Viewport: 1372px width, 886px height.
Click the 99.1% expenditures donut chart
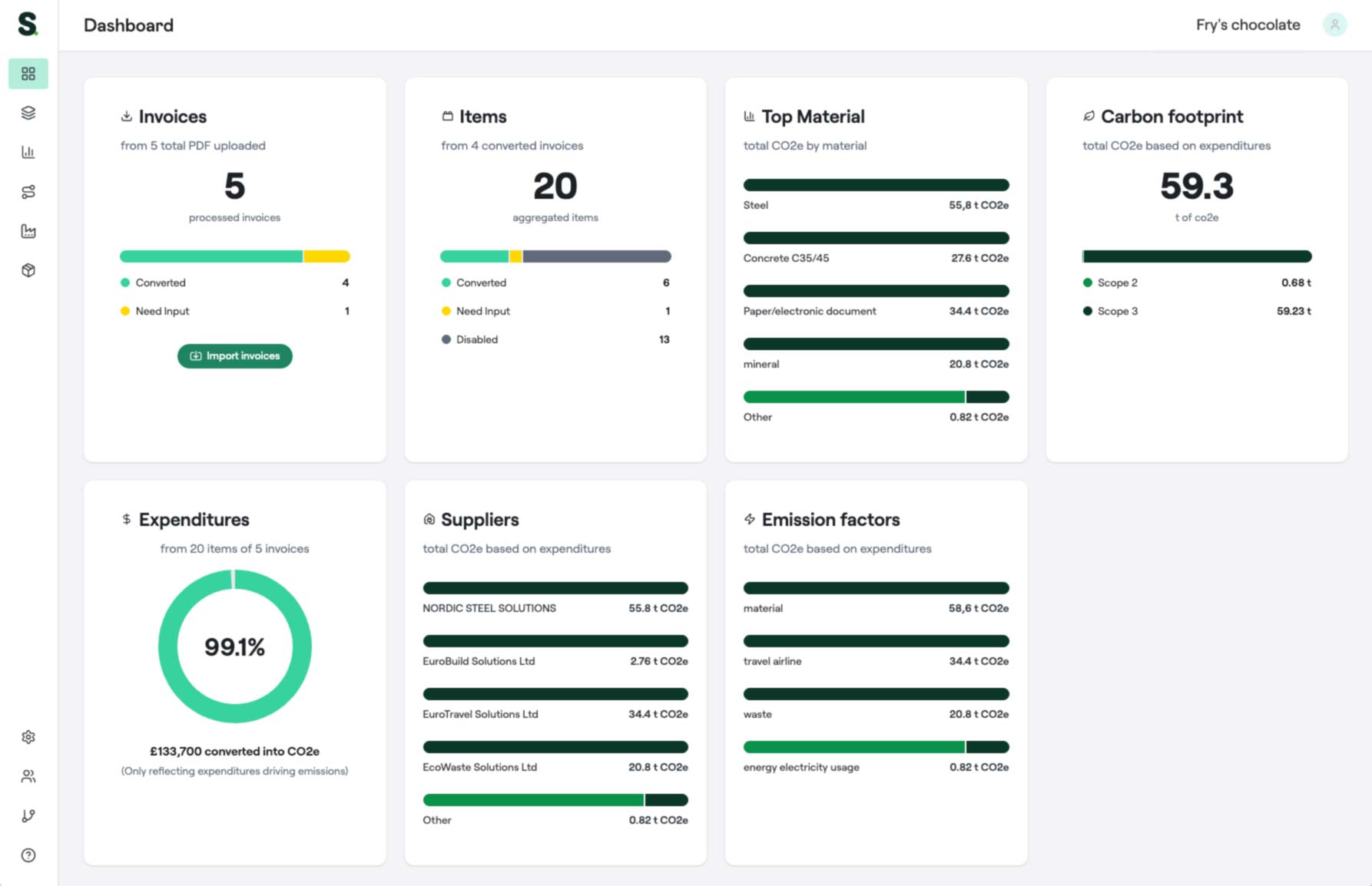(235, 646)
